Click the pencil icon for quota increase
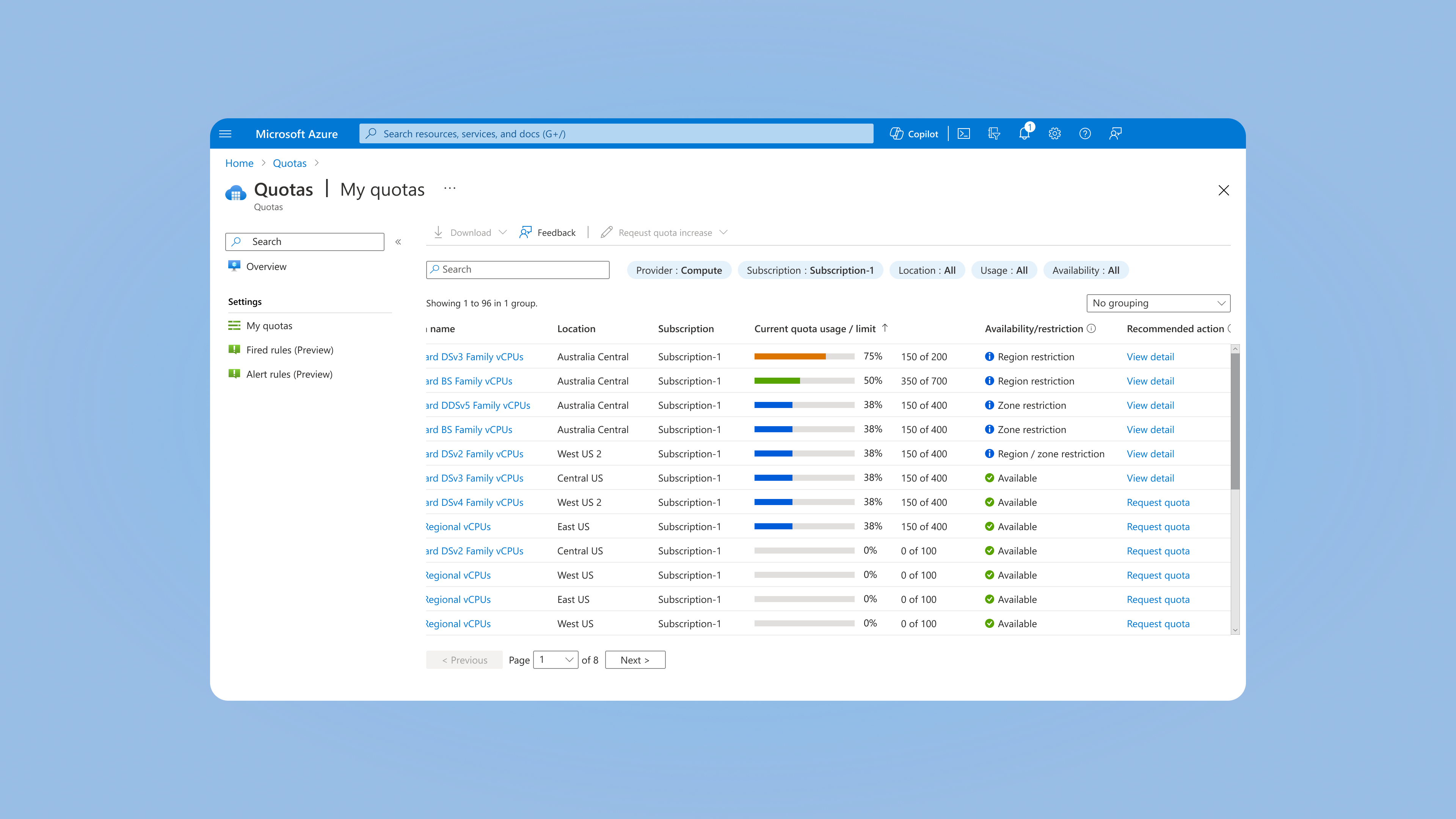Image resolution: width=1456 pixels, height=819 pixels. point(607,232)
